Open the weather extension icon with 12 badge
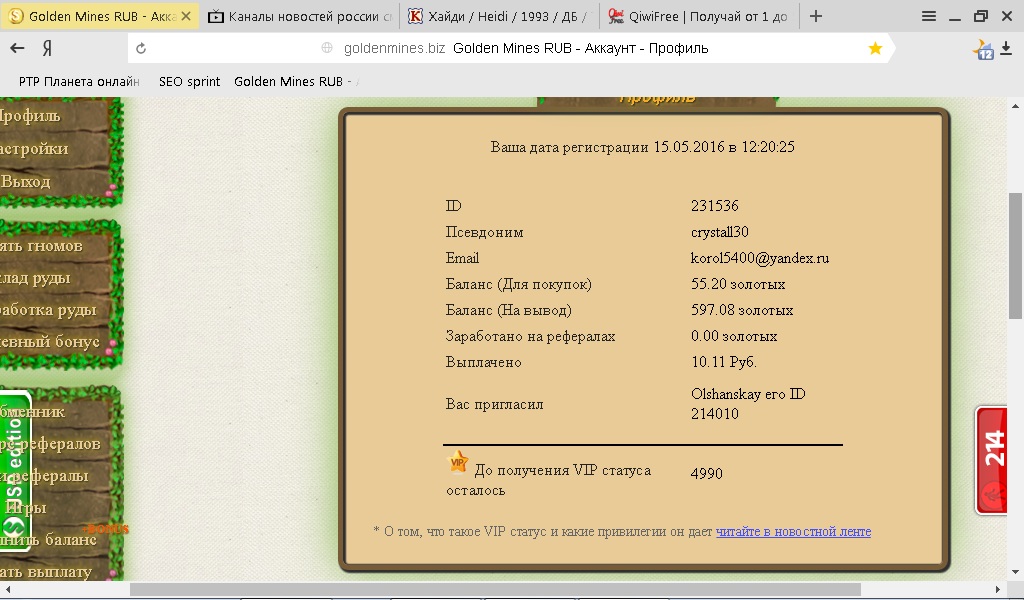This screenshot has height=600, width=1024. click(x=983, y=50)
